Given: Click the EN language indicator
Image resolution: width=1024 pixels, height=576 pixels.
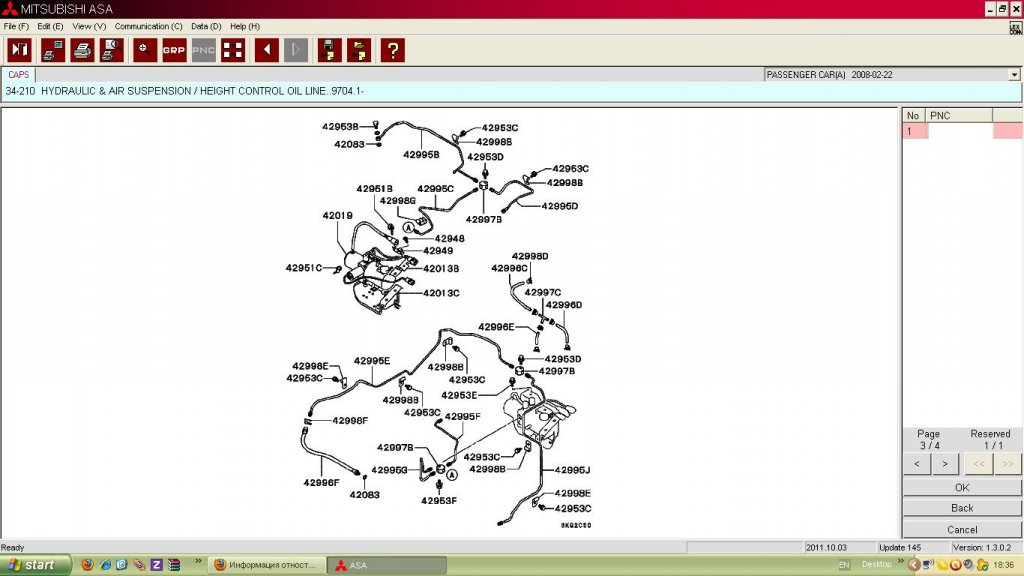Looking at the screenshot, I should pos(844,565).
